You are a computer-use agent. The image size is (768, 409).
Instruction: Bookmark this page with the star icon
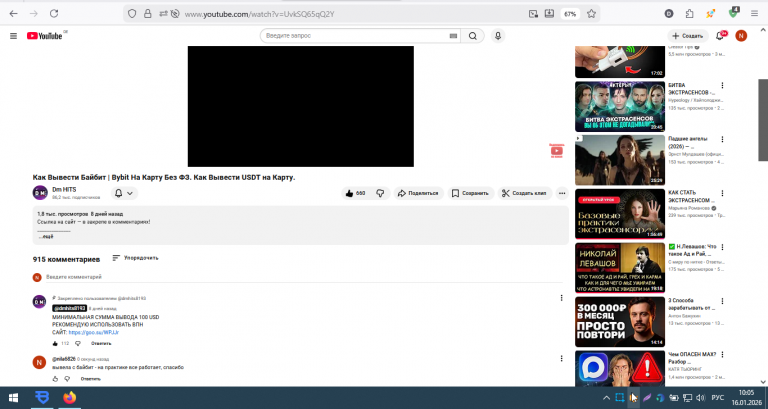[x=592, y=14]
